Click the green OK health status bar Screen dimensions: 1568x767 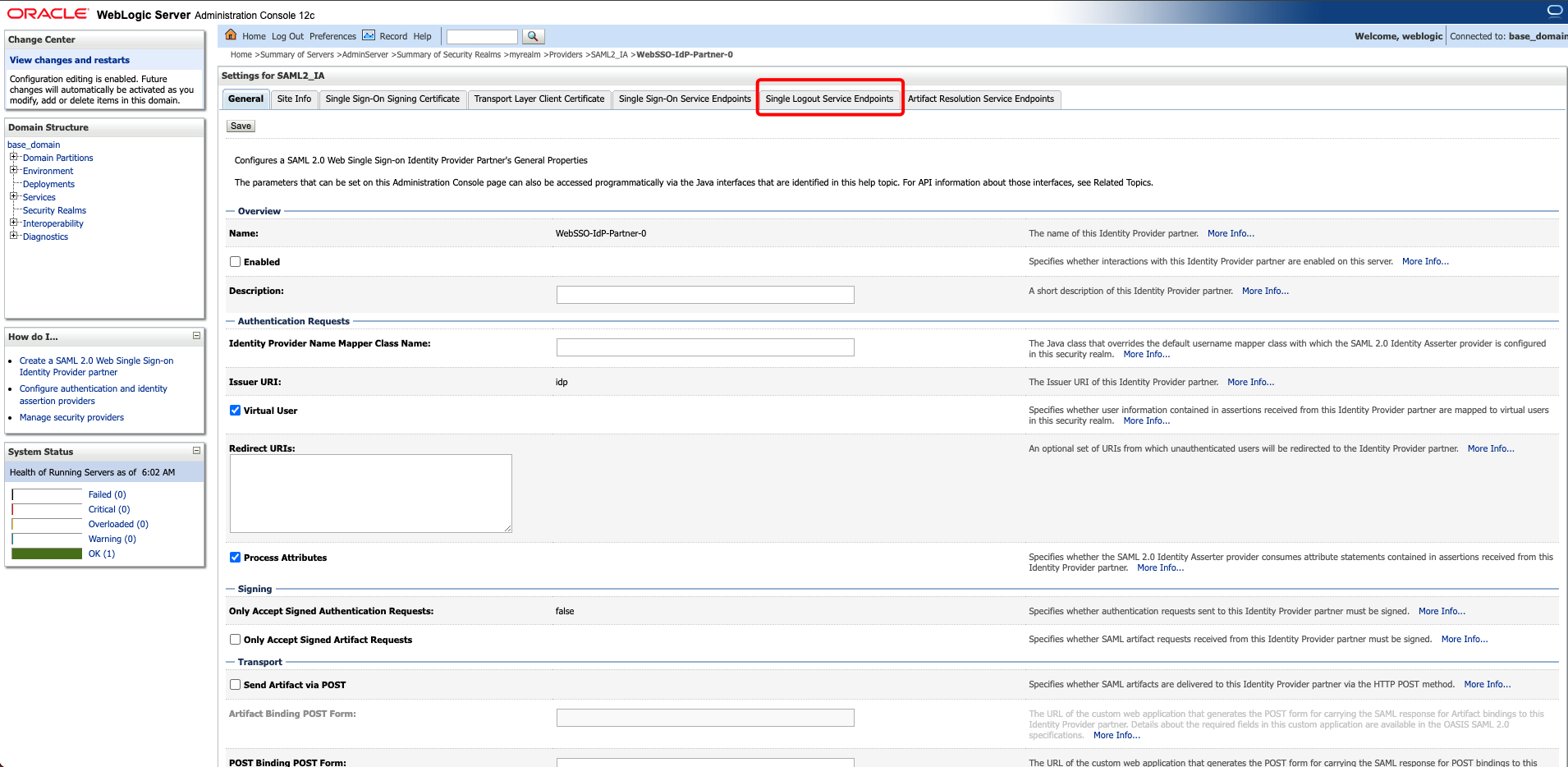[47, 553]
